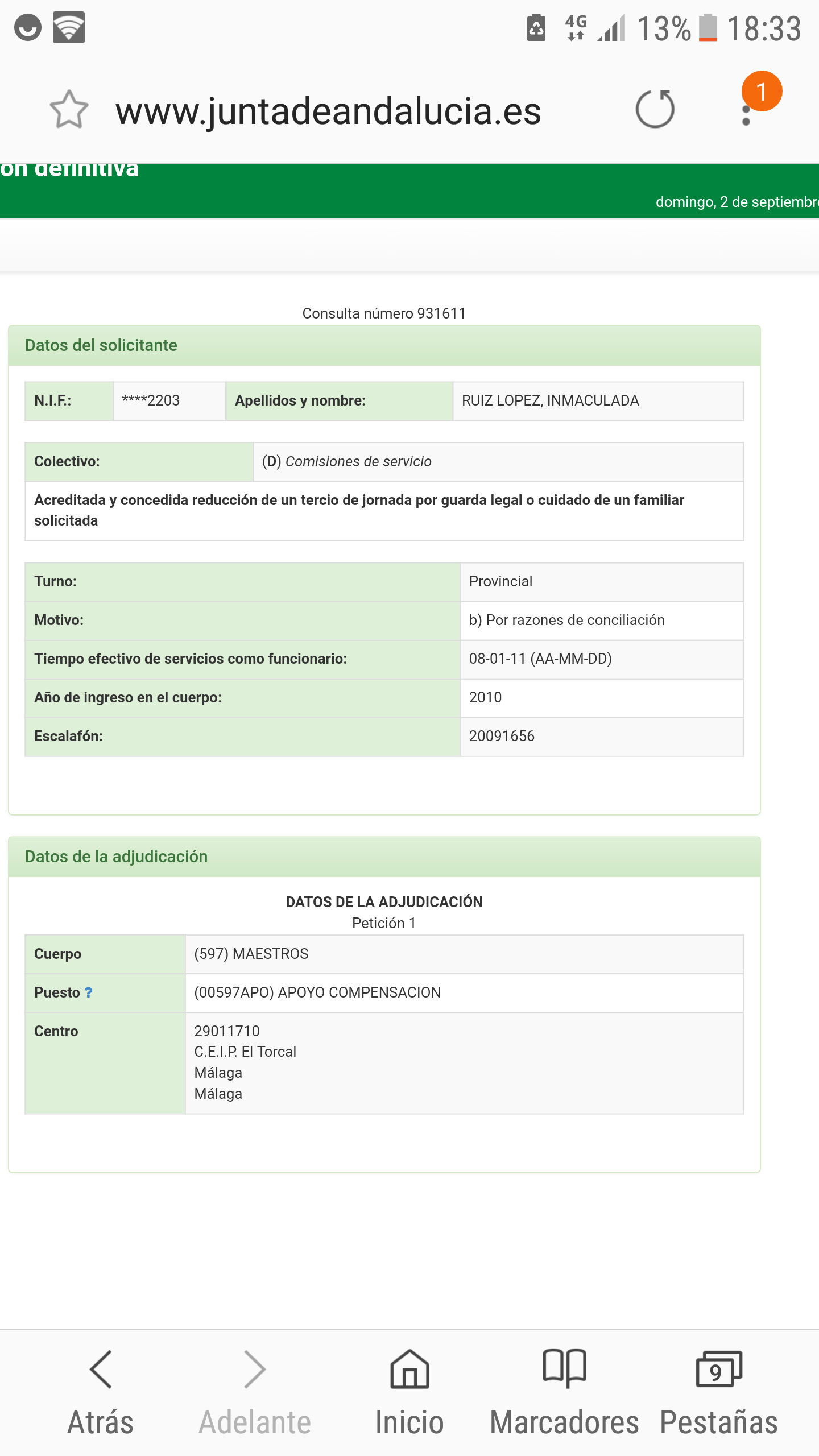The image size is (819, 1456).
Task: Tap the APOYO COMPENSACION puesto value
Action: [x=317, y=992]
